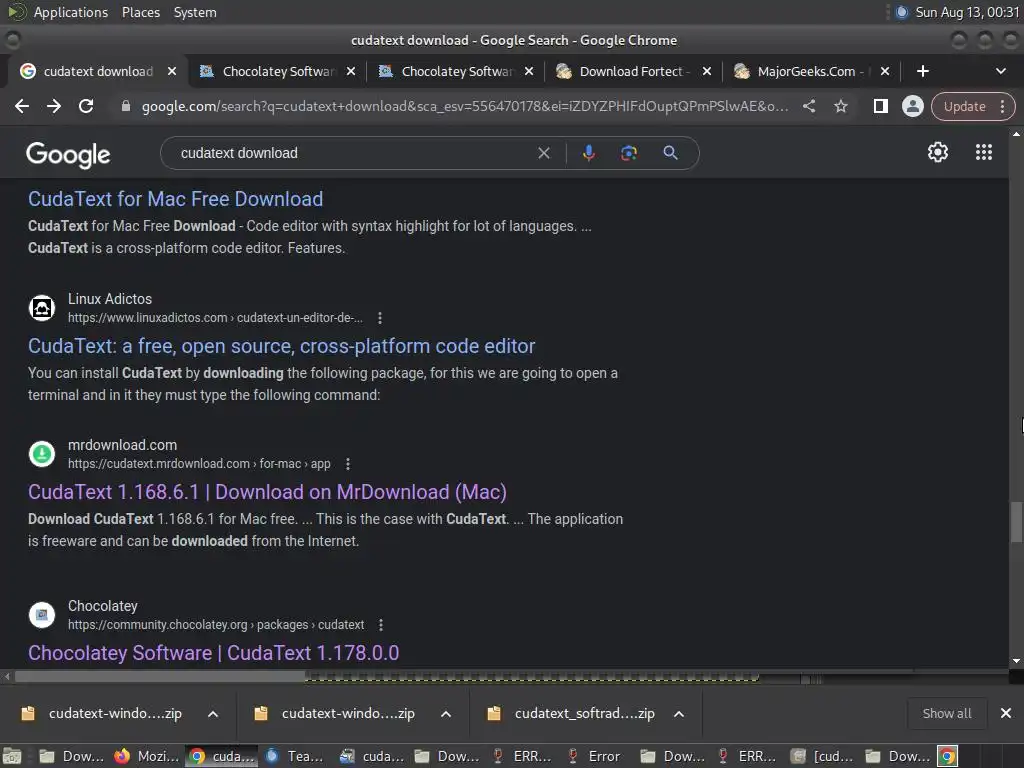This screenshot has height=768, width=1024.
Task: Click the down arrow of vertical scrollbar
Action: (x=1016, y=661)
